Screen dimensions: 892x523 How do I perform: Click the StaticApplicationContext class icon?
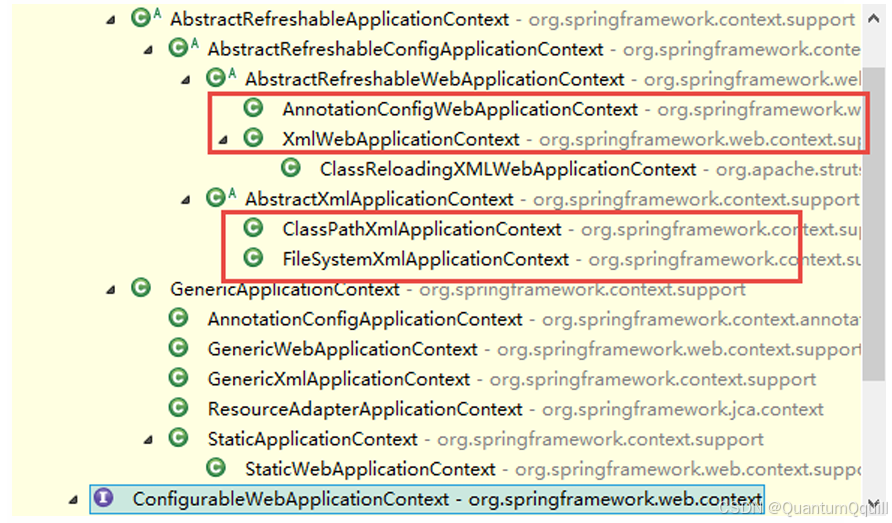(178, 438)
